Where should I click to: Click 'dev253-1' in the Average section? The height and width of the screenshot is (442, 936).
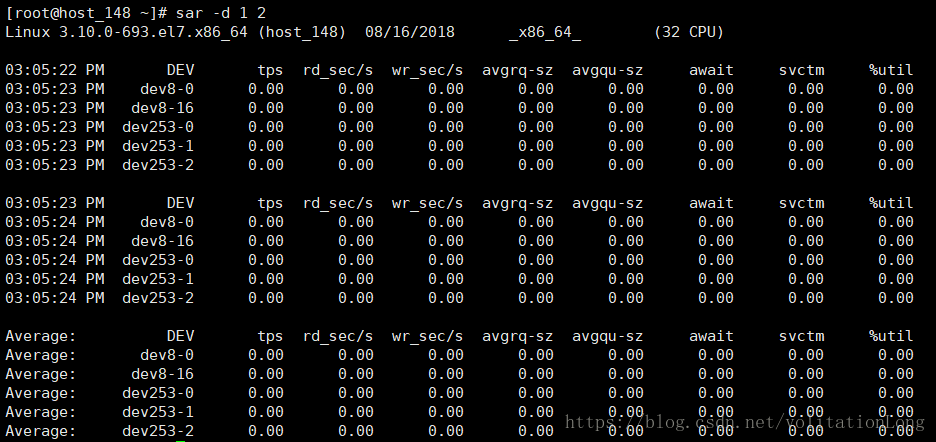coord(158,412)
